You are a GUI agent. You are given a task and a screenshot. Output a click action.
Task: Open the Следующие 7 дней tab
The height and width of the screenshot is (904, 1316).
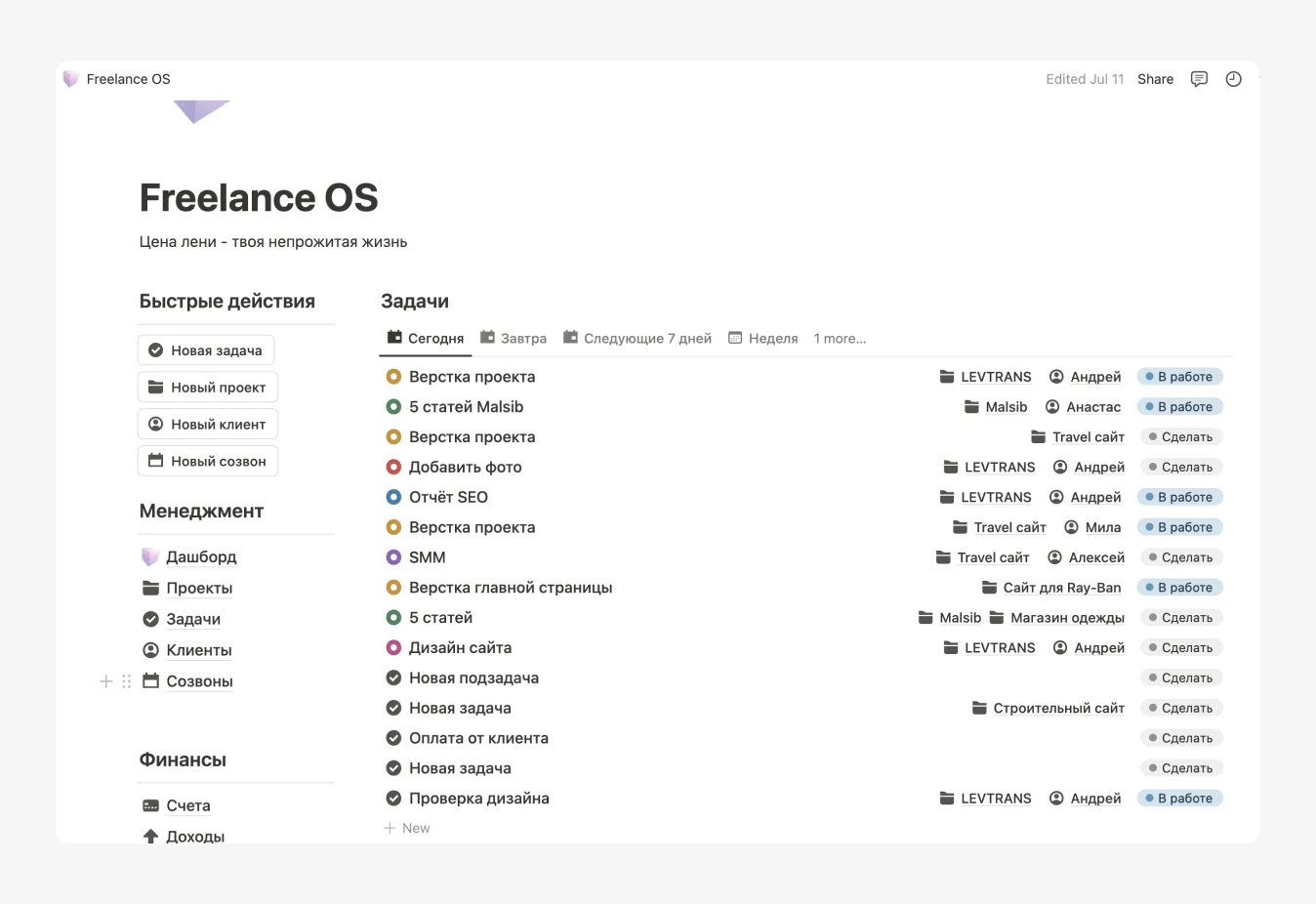point(637,339)
